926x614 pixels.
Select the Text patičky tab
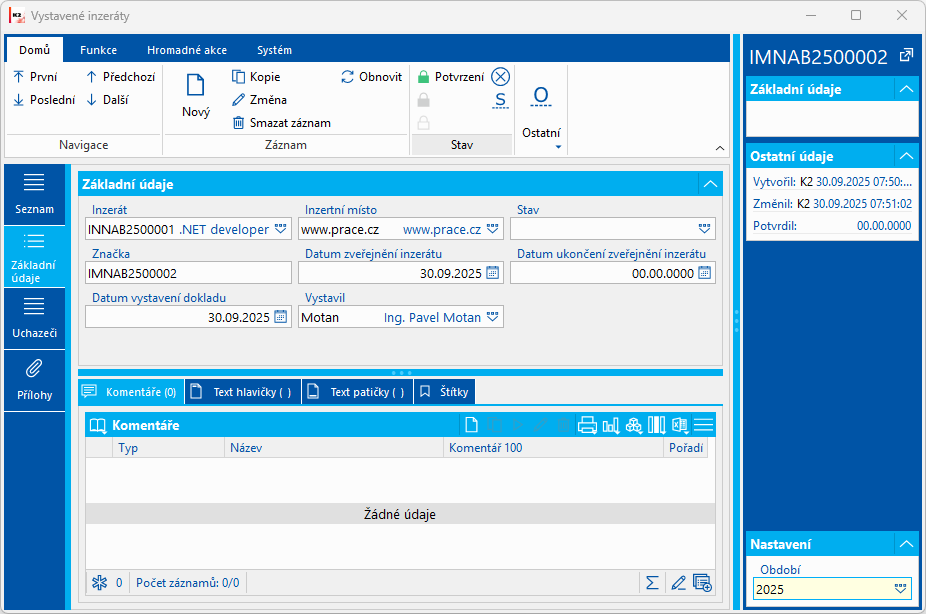[358, 392]
